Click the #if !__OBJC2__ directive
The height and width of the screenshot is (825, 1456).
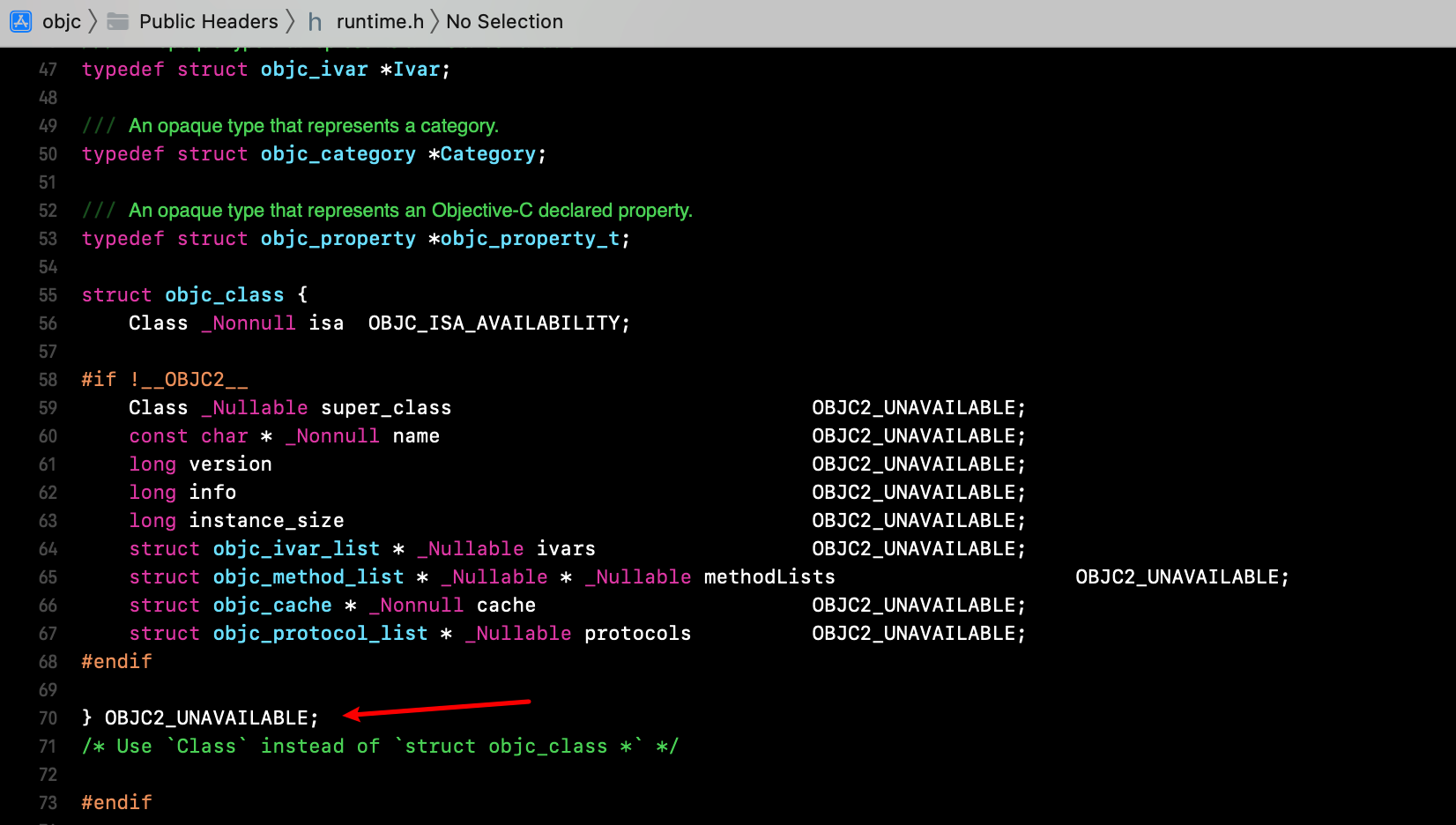(x=165, y=380)
